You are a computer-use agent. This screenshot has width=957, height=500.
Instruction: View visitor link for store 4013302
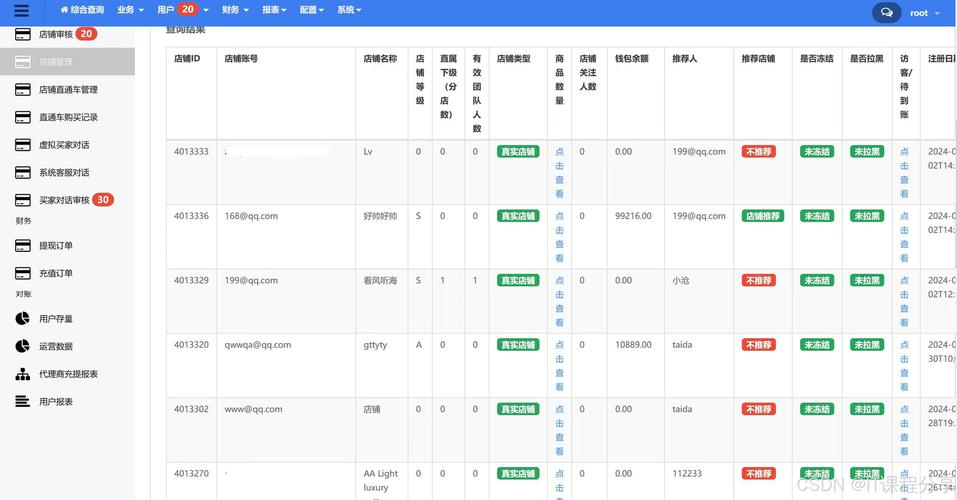point(904,430)
